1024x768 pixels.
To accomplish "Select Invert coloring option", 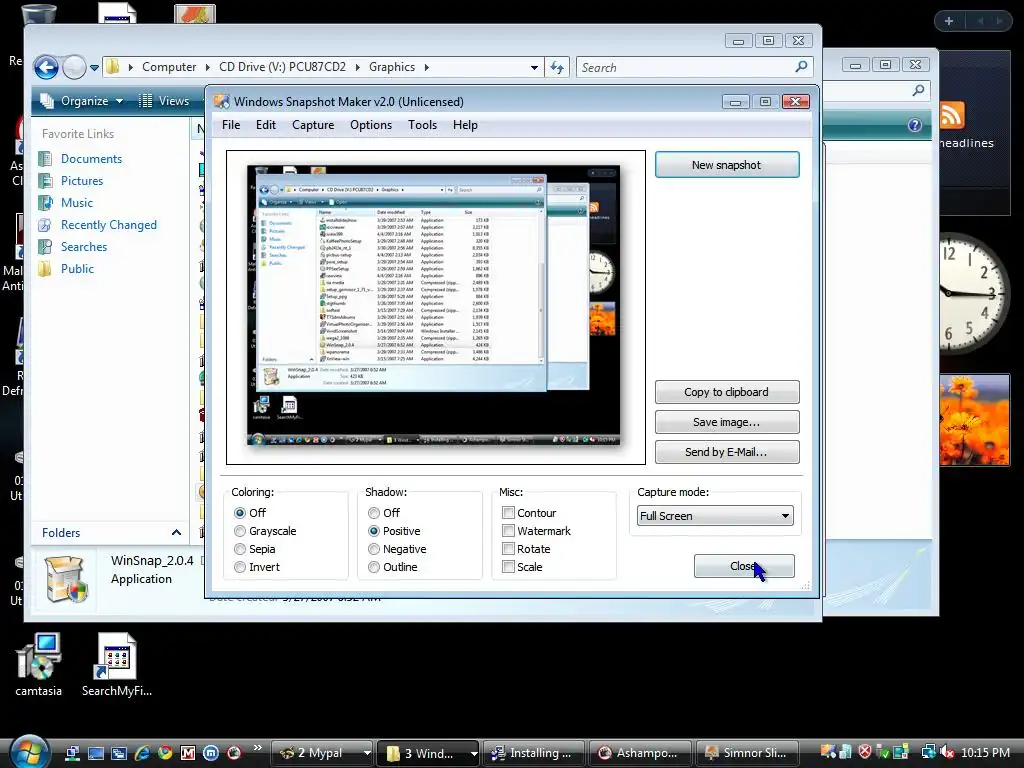I will (240, 567).
